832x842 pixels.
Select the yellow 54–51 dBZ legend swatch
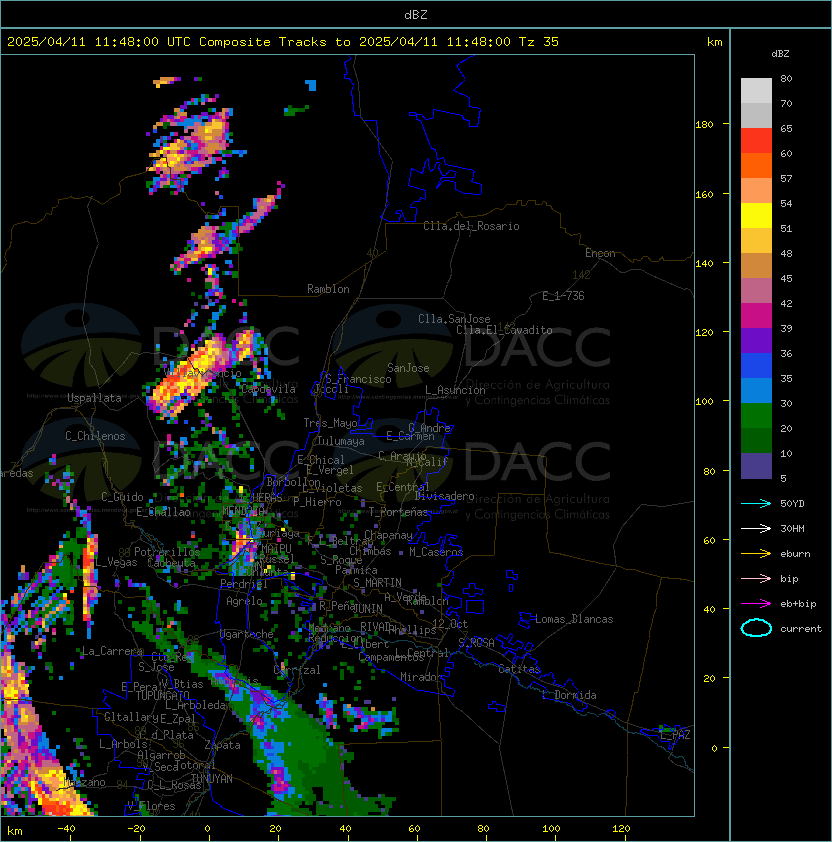(756, 216)
